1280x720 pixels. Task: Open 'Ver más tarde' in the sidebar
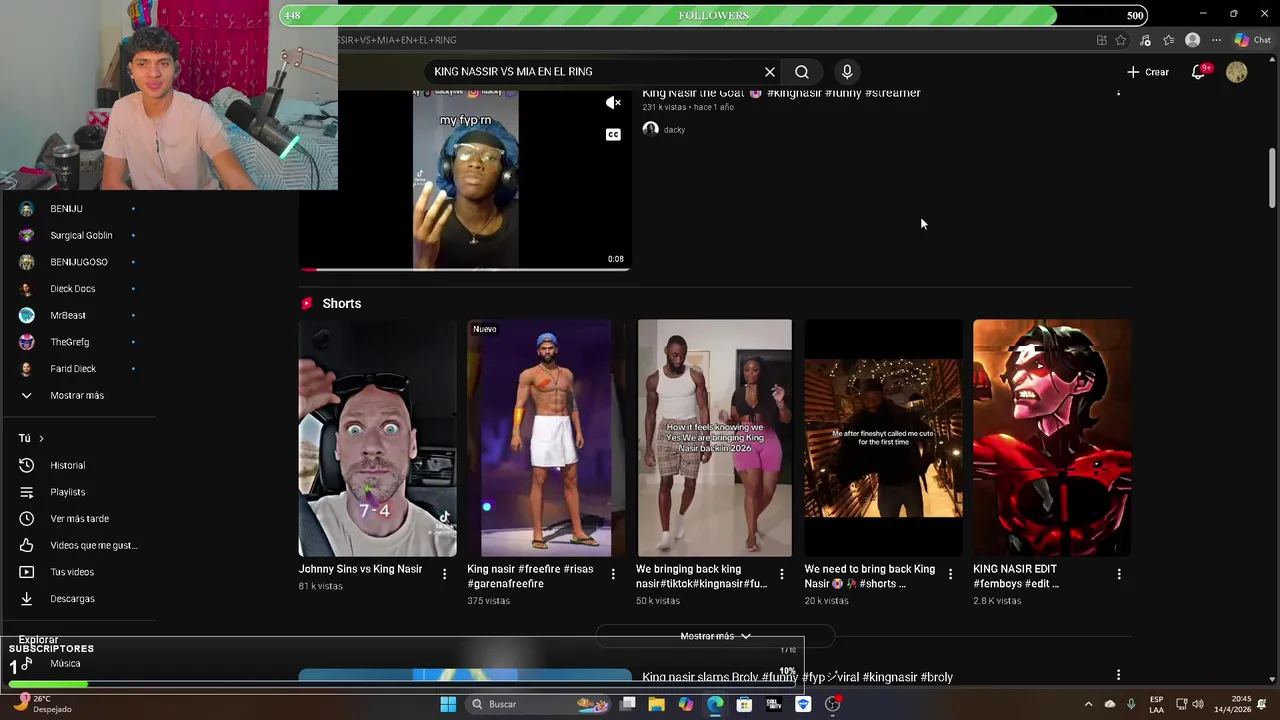click(77, 518)
